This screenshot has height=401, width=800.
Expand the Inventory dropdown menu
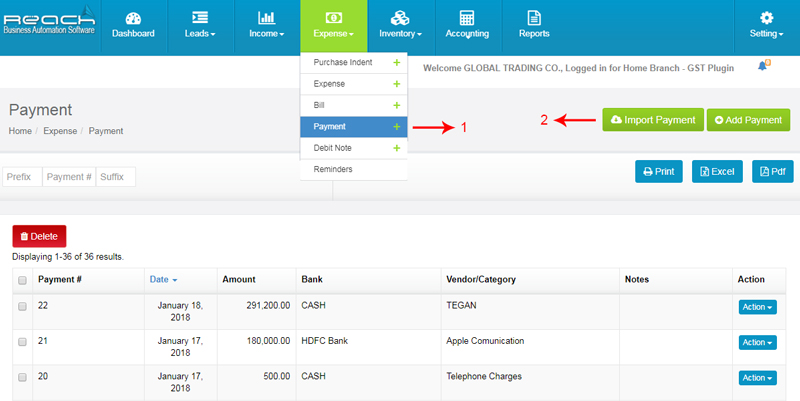pos(400,34)
